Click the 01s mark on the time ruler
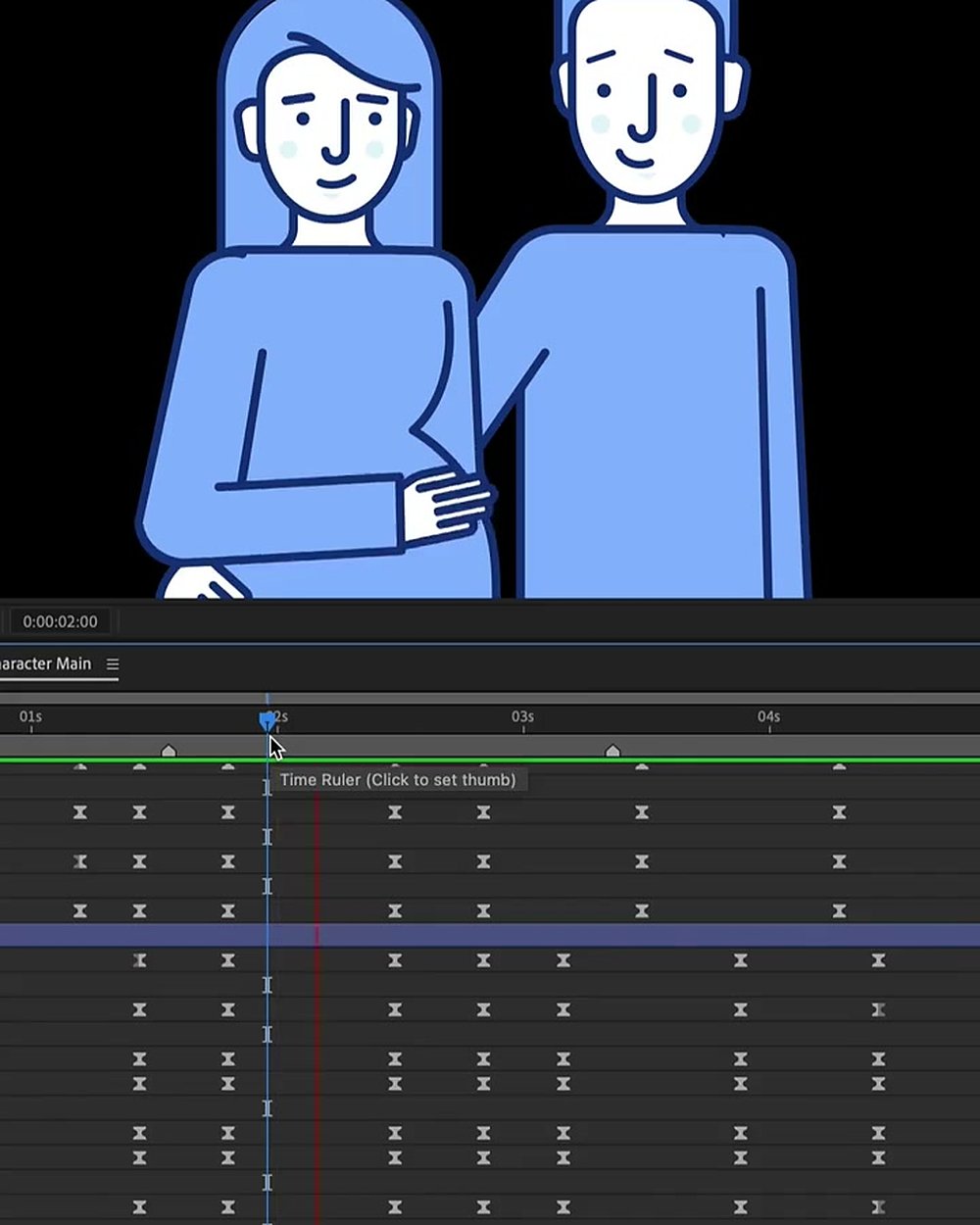 click(x=30, y=717)
